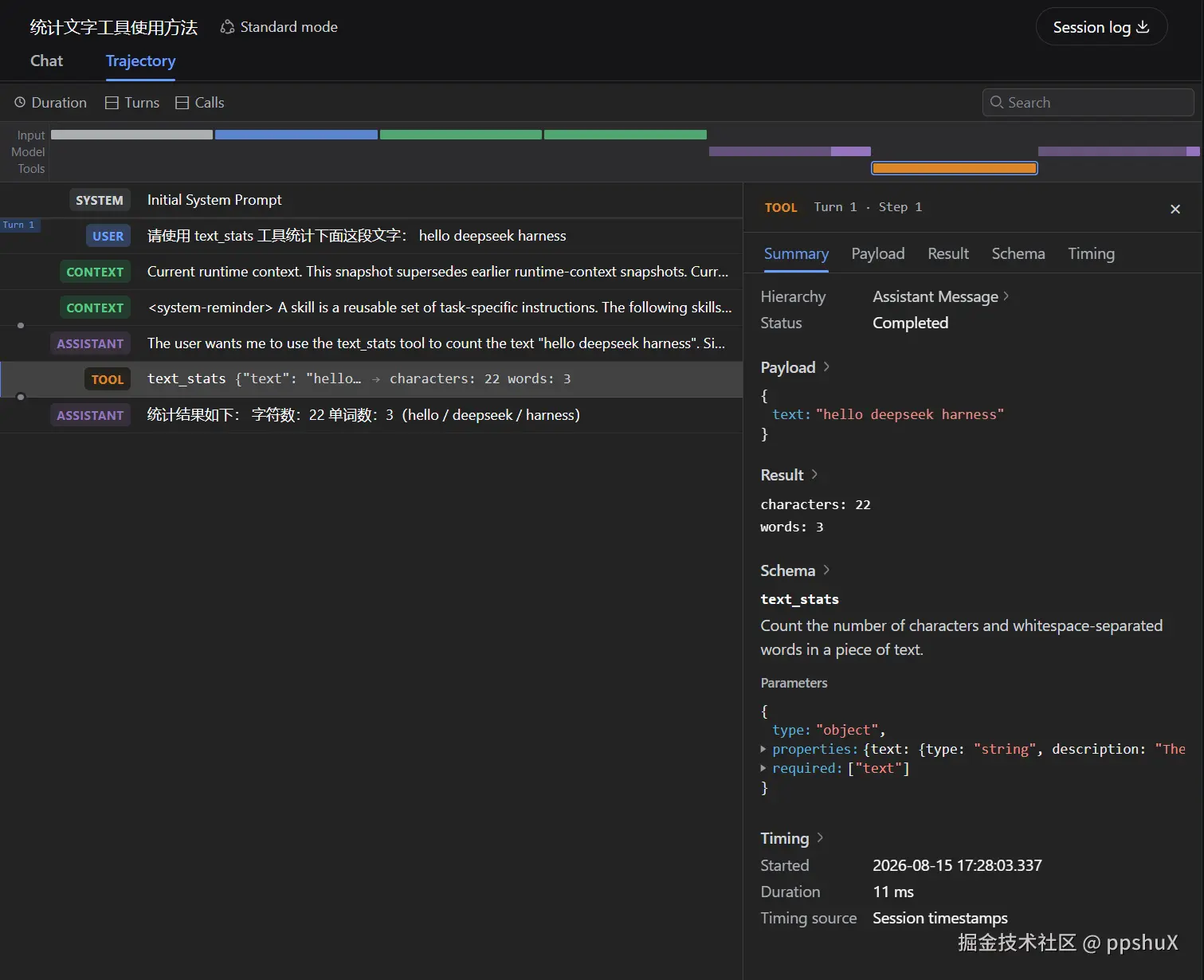The width and height of the screenshot is (1204, 980).
Task: Click the "hello deepseek harness" payload value
Action: coord(910,414)
